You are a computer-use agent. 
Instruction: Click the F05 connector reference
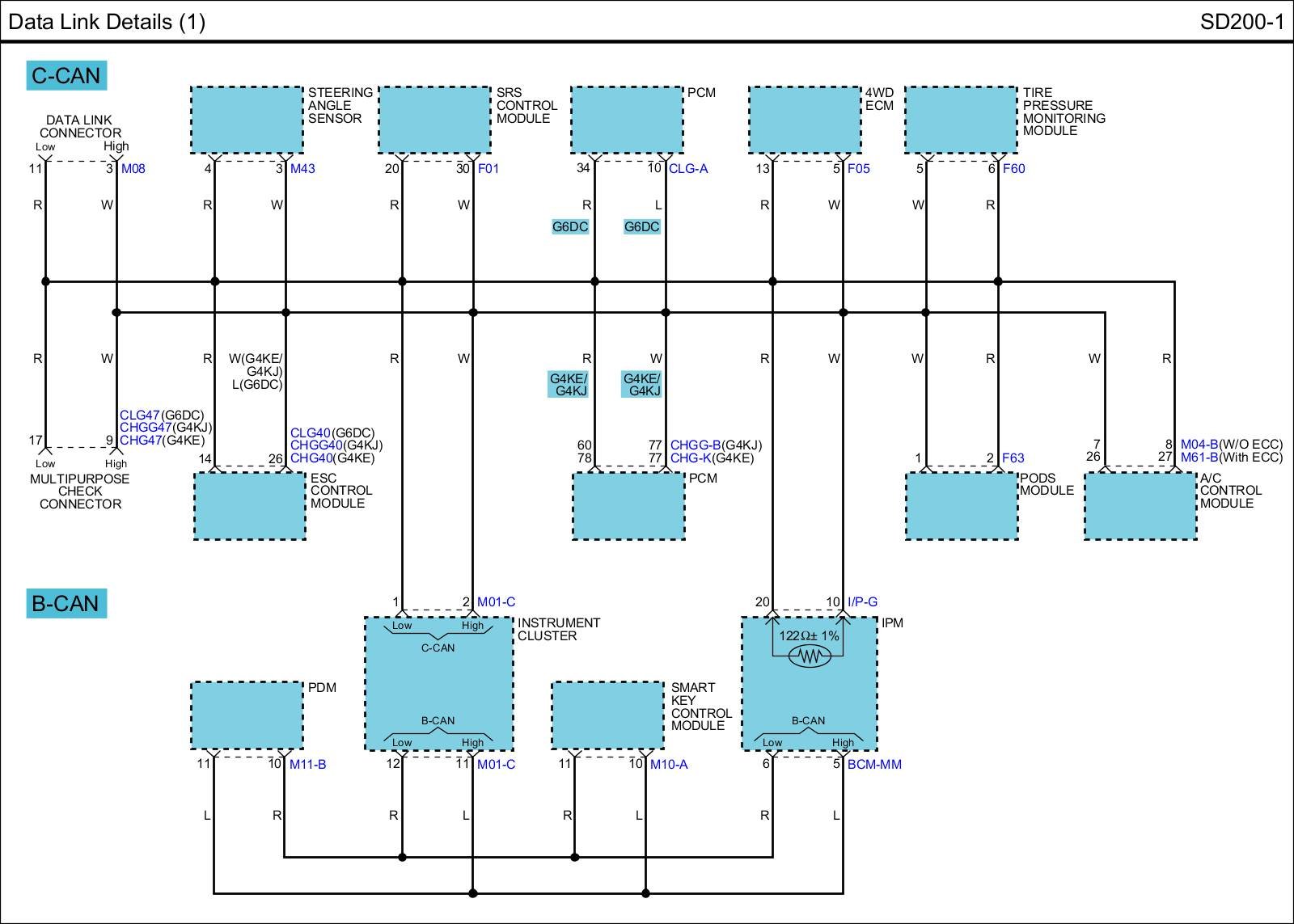(858, 169)
